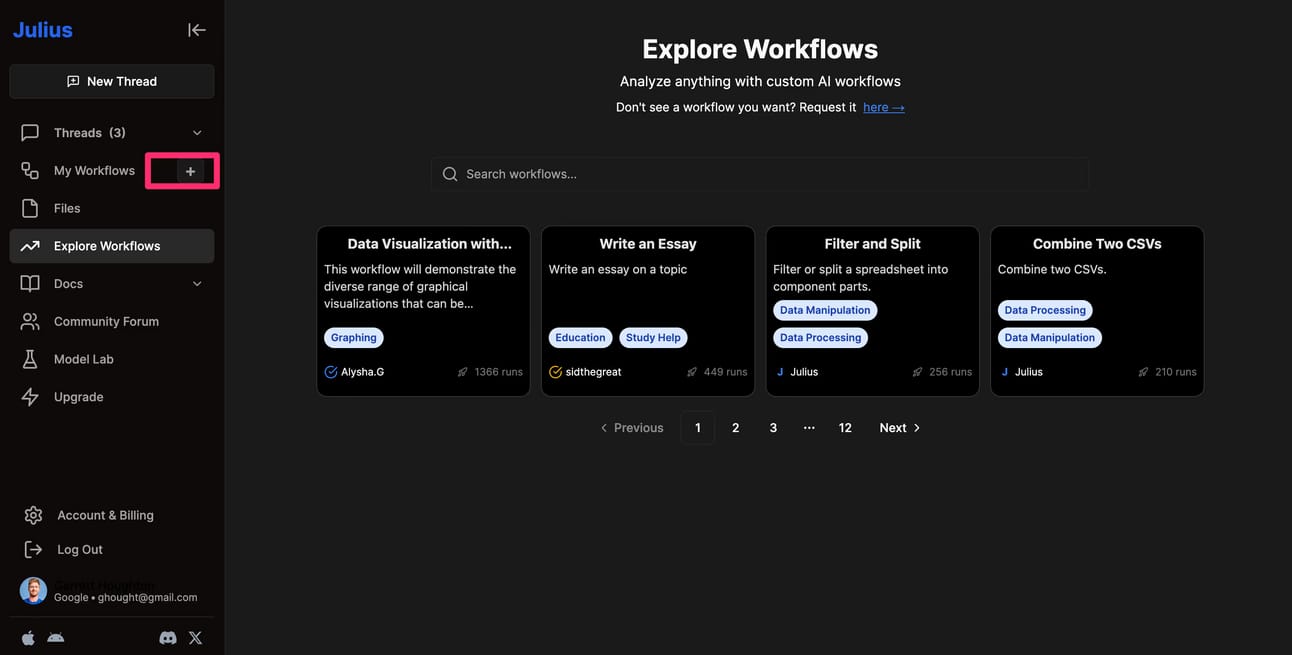Click the rocket icon by 1366 runs
The image size is (1292, 655).
coord(462,372)
